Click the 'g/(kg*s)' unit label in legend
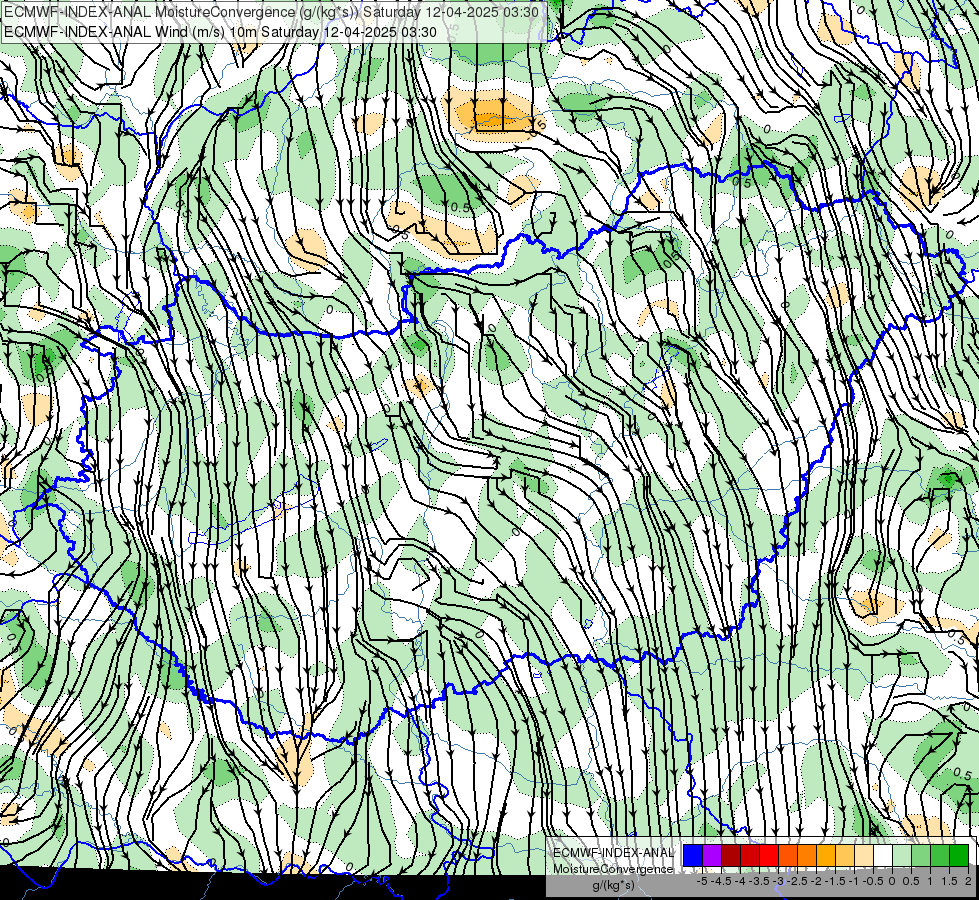Screen dimensions: 979x900 pos(614,886)
